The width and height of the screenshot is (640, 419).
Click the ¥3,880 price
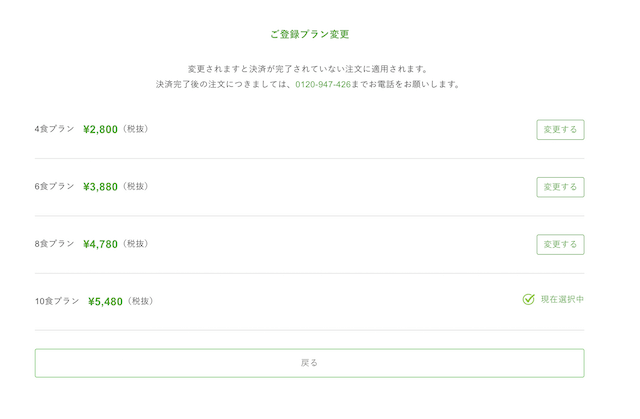[x=100, y=187]
